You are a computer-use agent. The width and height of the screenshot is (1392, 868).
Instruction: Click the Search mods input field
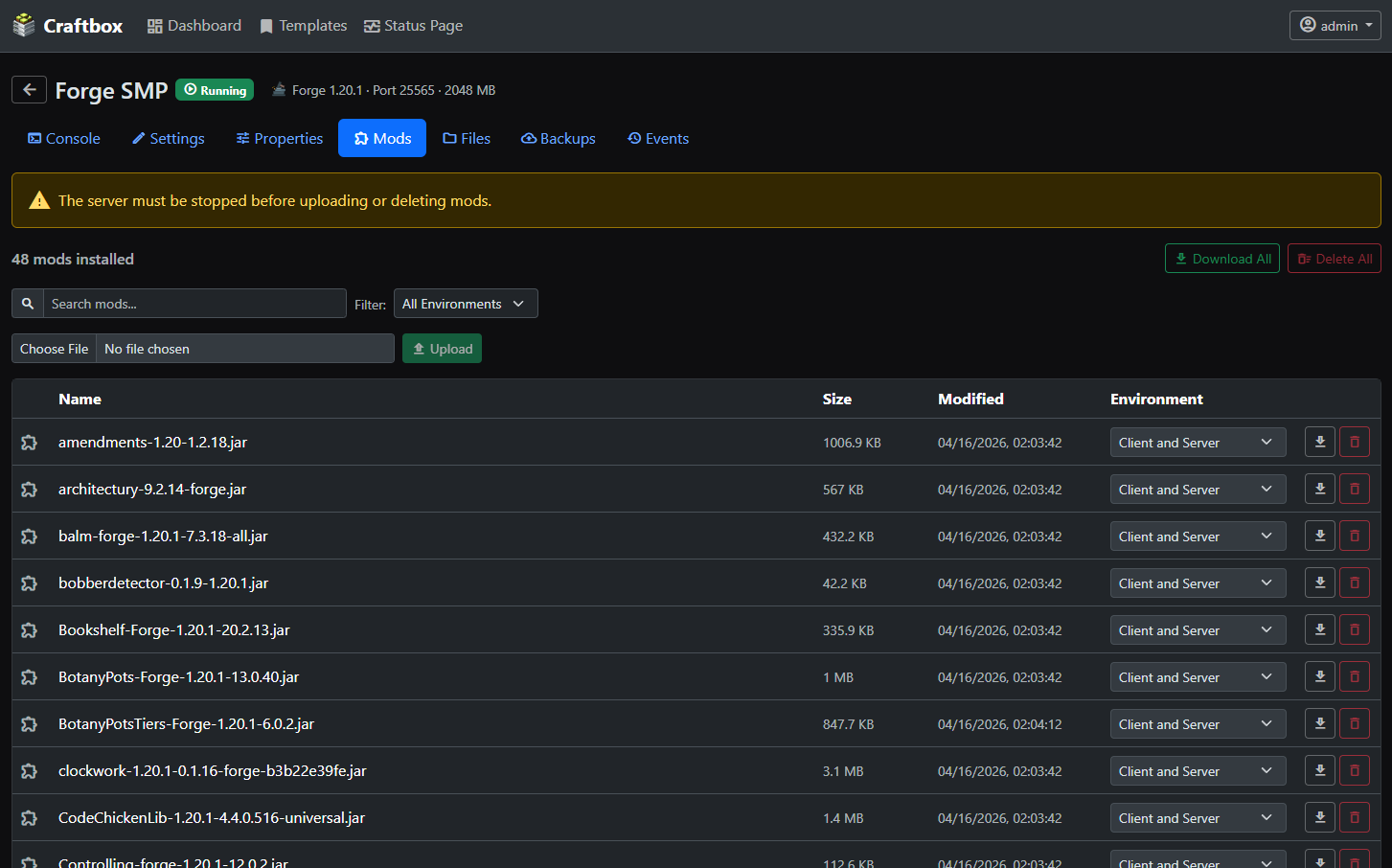click(x=194, y=303)
